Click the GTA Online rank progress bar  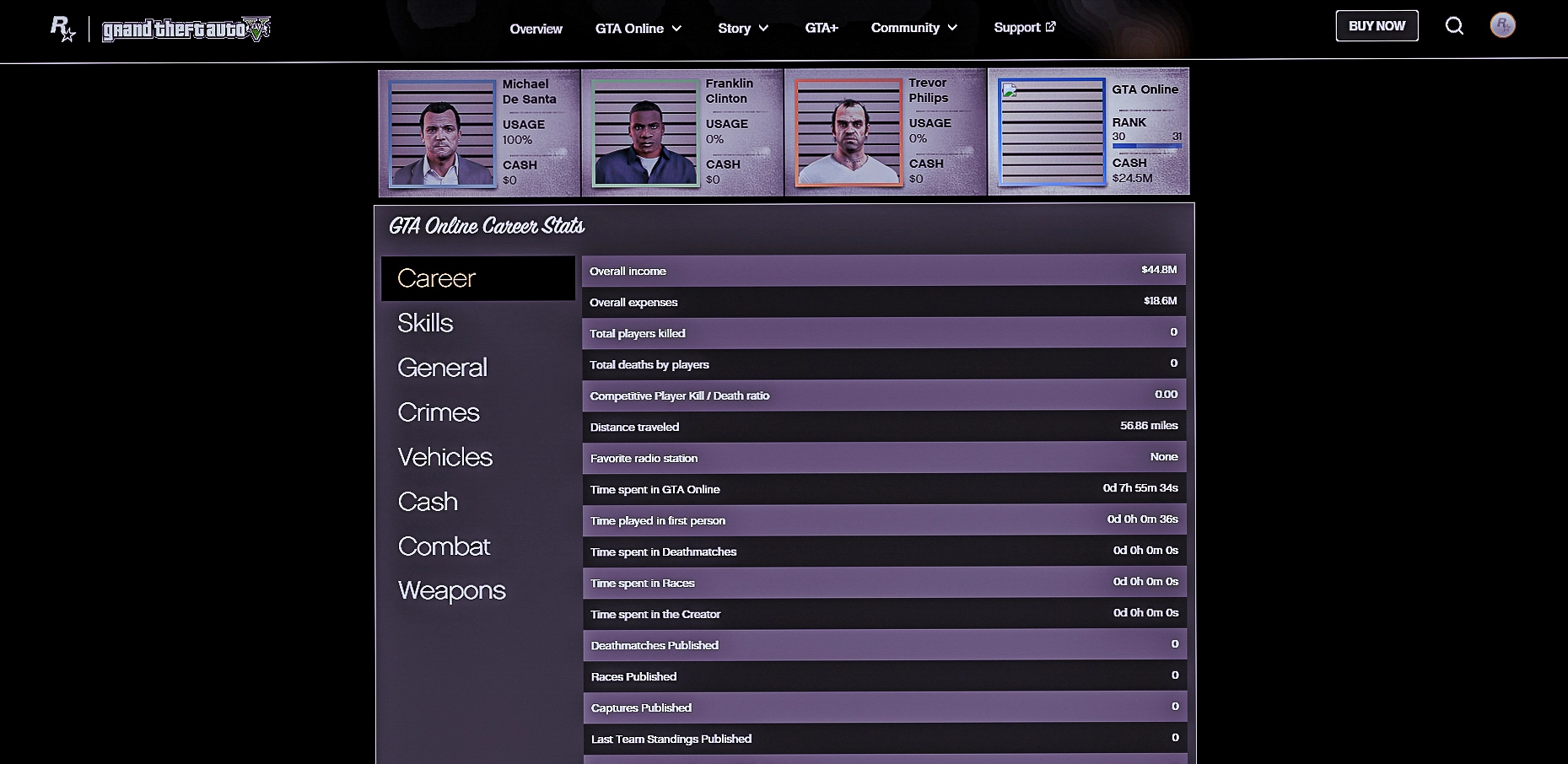coord(1145,147)
